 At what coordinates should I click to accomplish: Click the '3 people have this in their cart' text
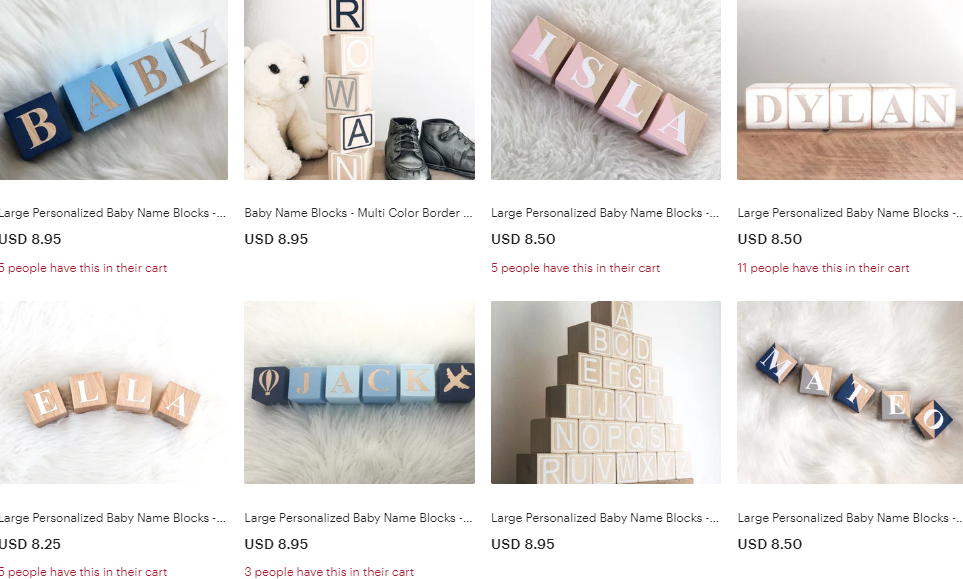tap(329, 572)
